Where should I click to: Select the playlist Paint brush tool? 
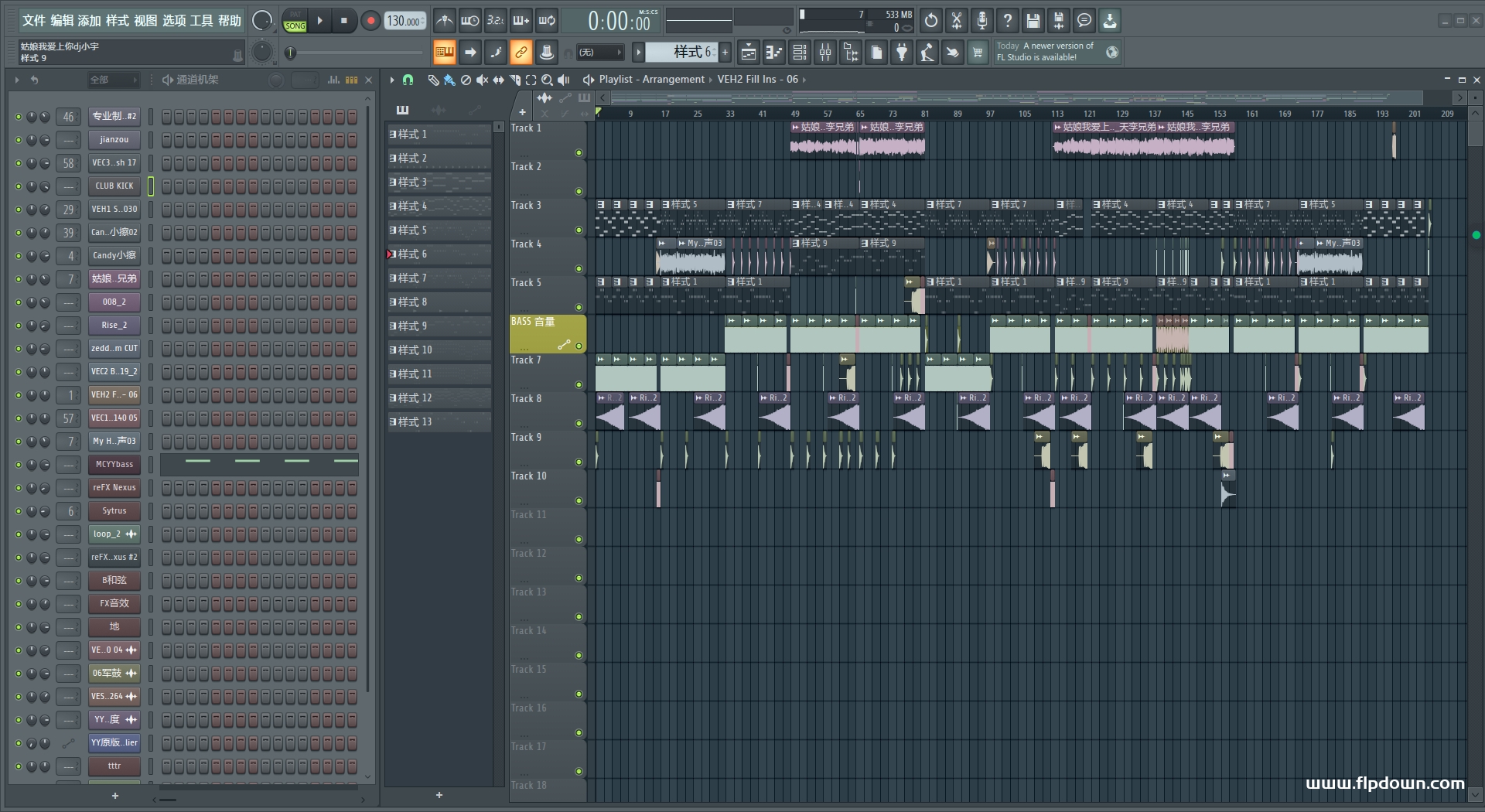click(449, 80)
